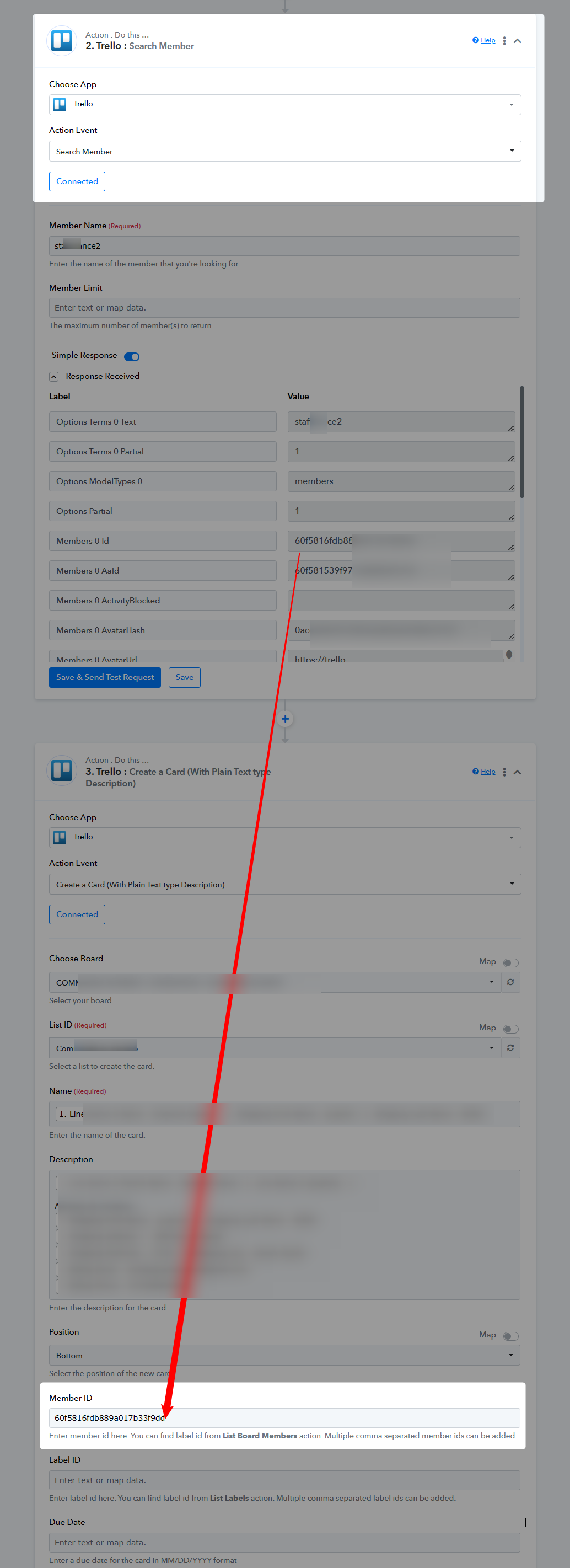Collapse step 2 Search Member with the chevron
Viewport: 570px width, 1568px height.
[518, 41]
